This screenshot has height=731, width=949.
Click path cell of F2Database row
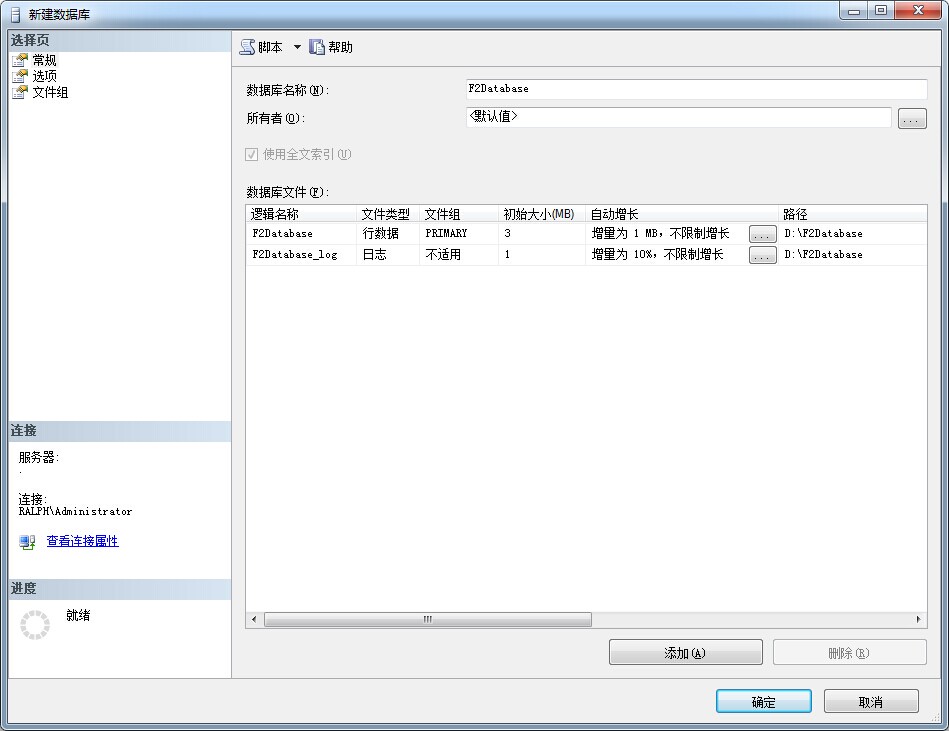click(852, 234)
